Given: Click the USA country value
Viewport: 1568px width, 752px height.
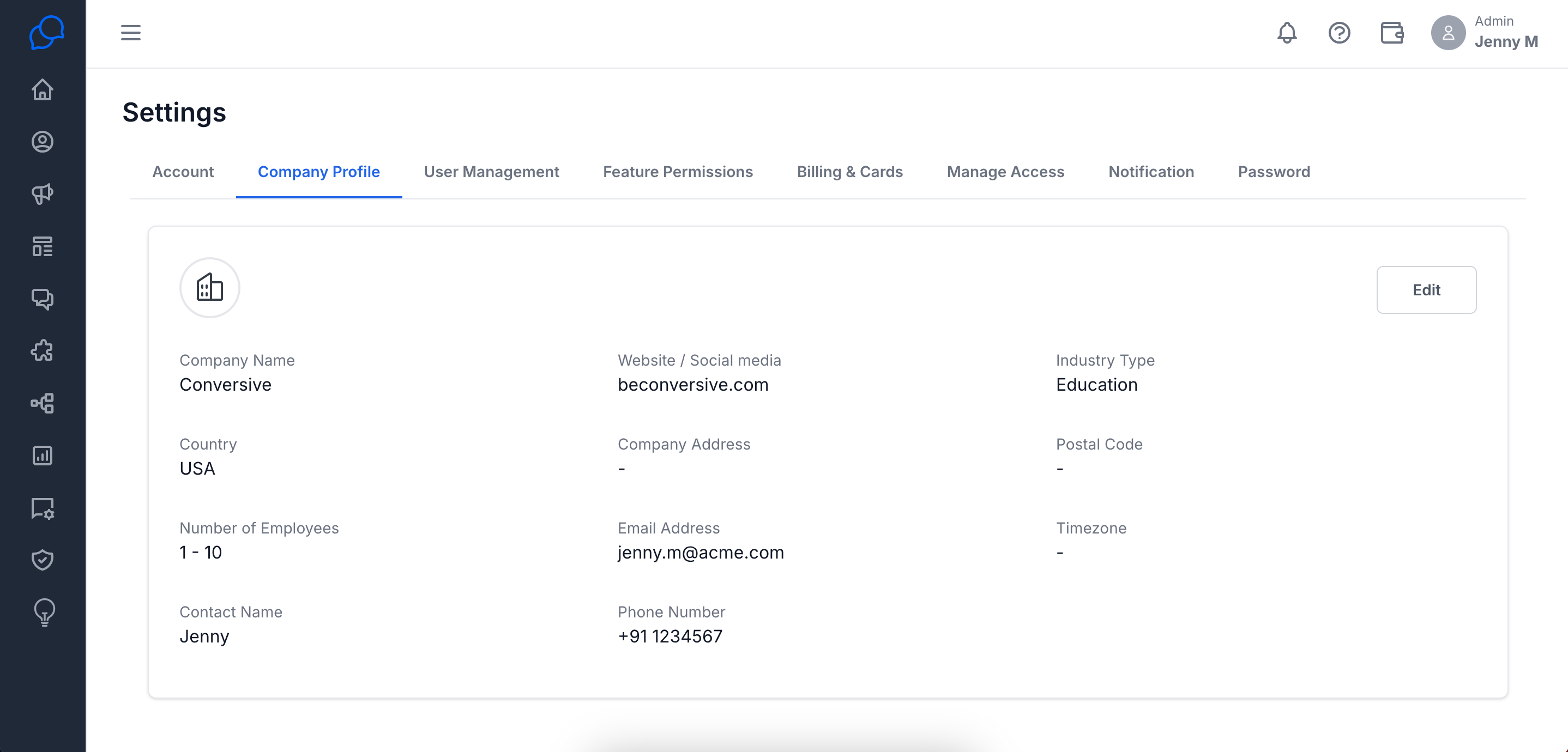Looking at the screenshot, I should (197, 469).
